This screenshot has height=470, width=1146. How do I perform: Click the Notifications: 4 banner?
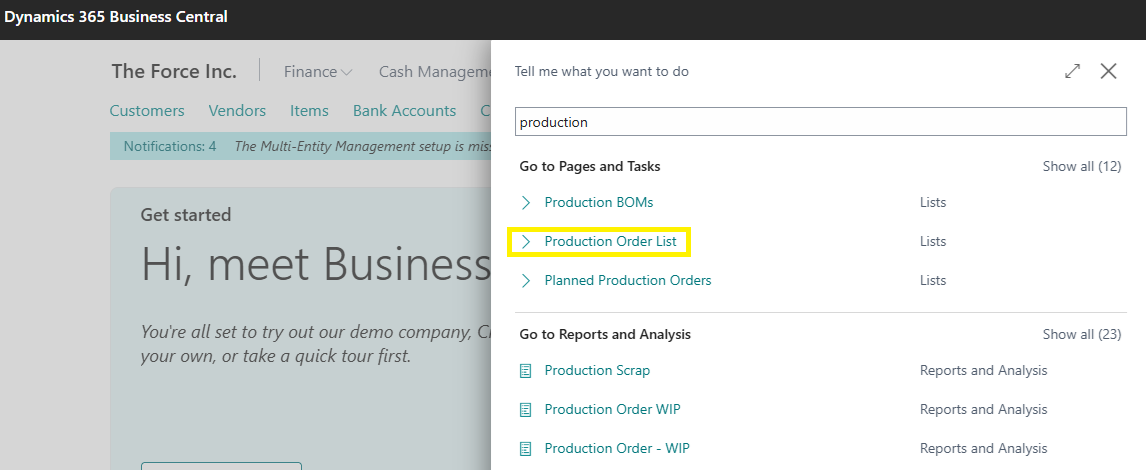pos(170,146)
